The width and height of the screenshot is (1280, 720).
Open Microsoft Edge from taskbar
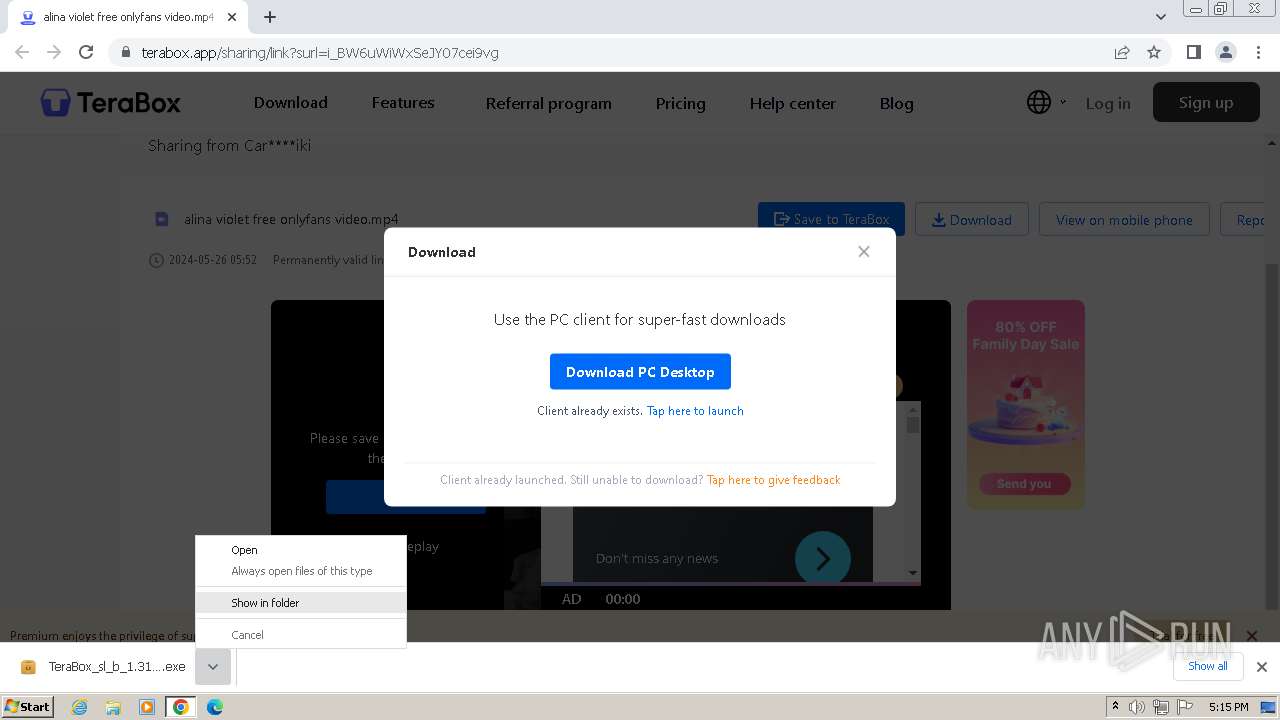click(x=215, y=707)
